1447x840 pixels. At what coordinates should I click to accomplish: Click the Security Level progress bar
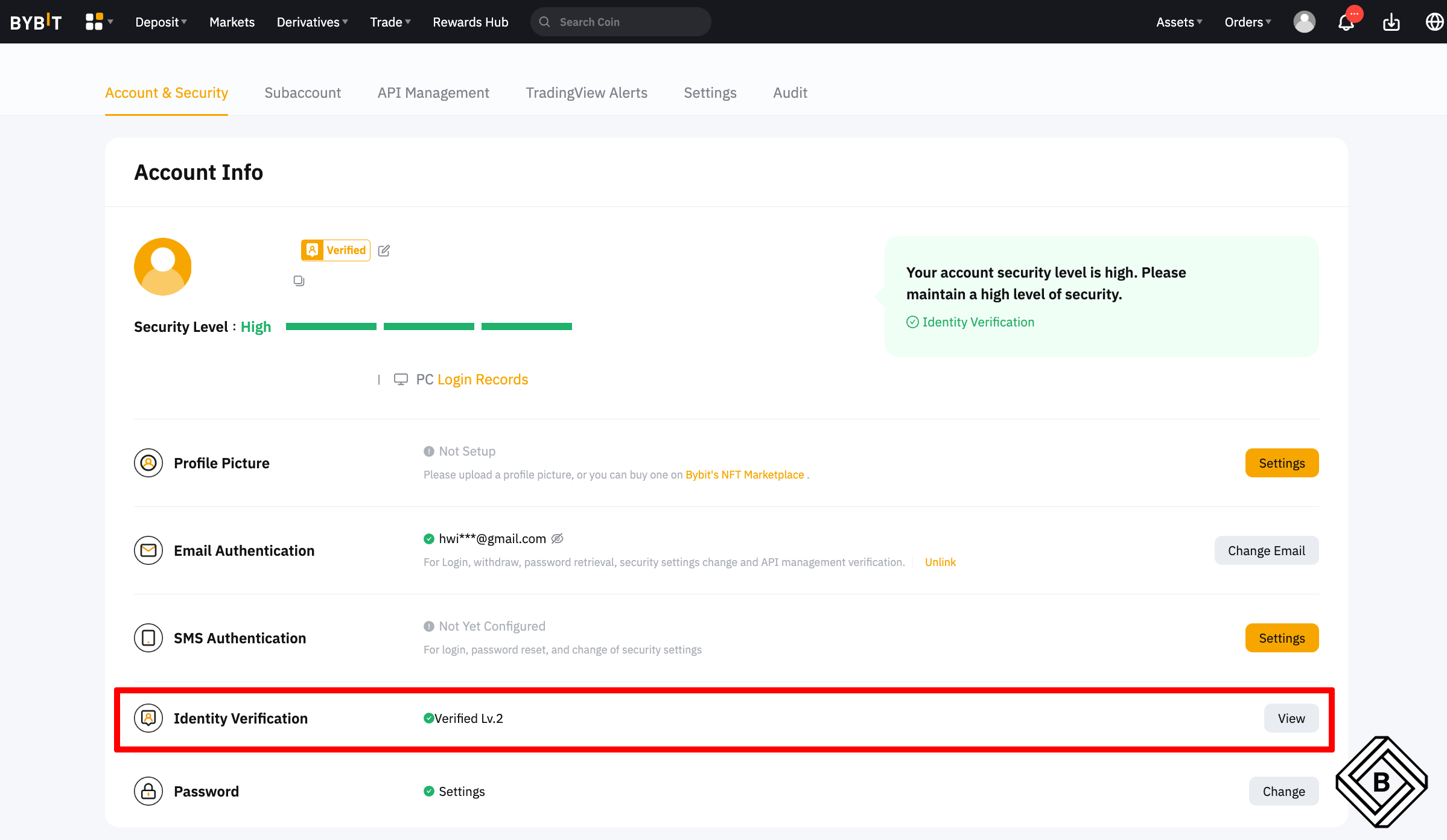pyautogui.click(x=428, y=326)
